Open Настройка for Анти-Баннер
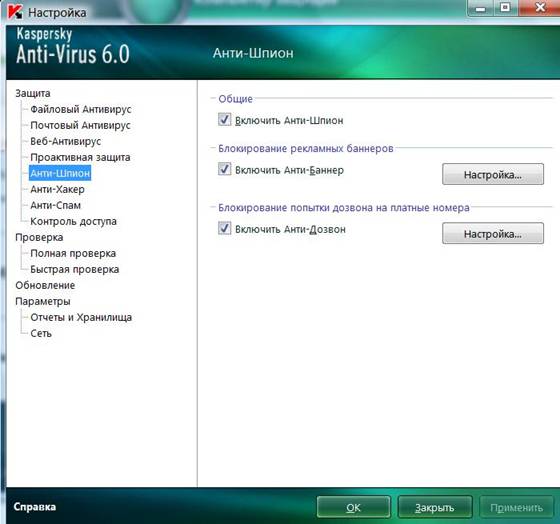This screenshot has width=560, height=524. click(x=493, y=174)
